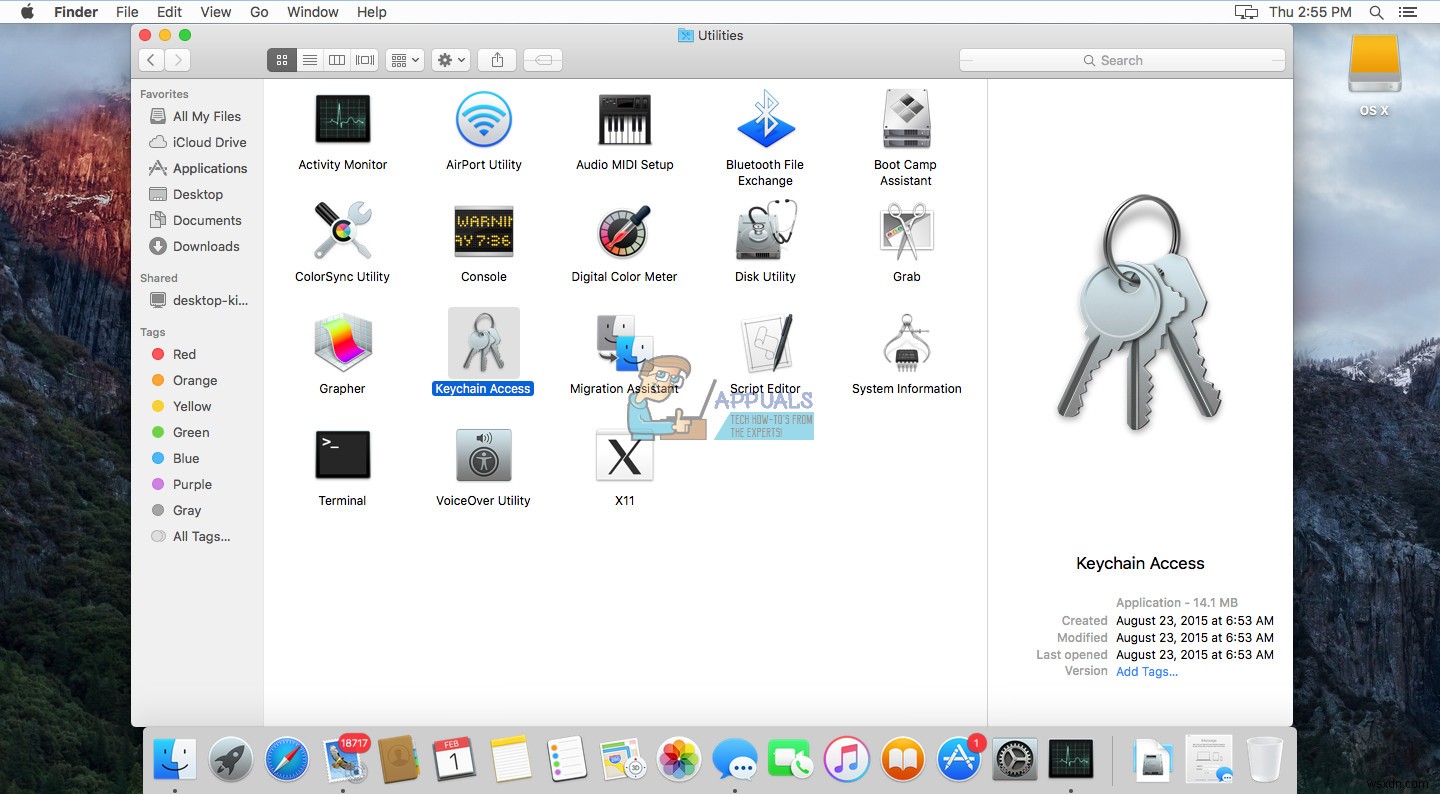Viewport: 1440px width, 794px height.
Task: Switch to column view
Action: pyautogui.click(x=337, y=59)
